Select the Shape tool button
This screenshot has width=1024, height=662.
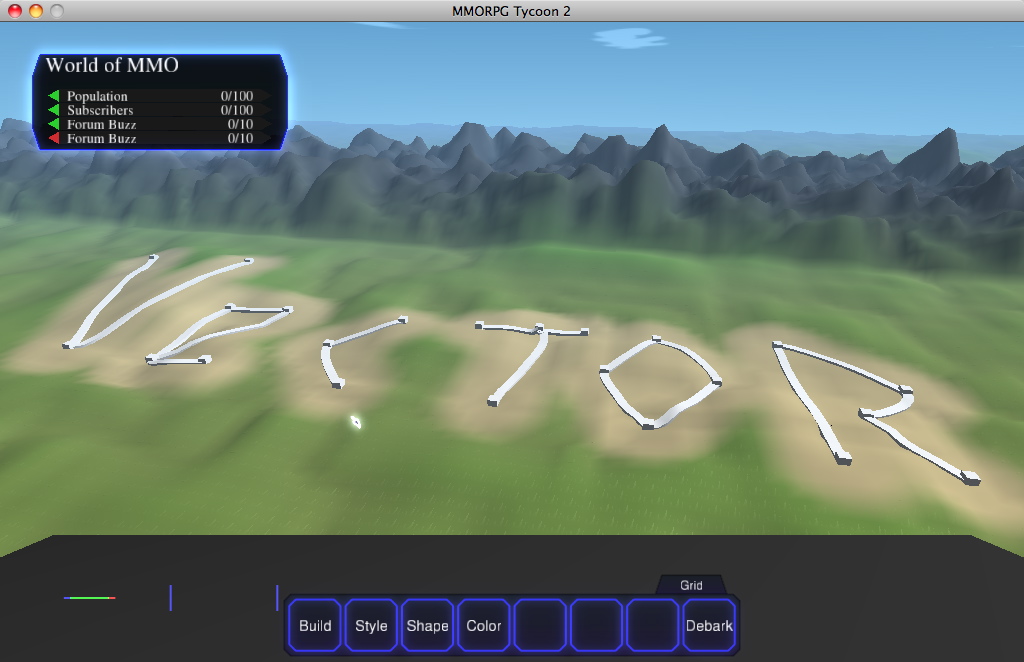[x=427, y=625]
